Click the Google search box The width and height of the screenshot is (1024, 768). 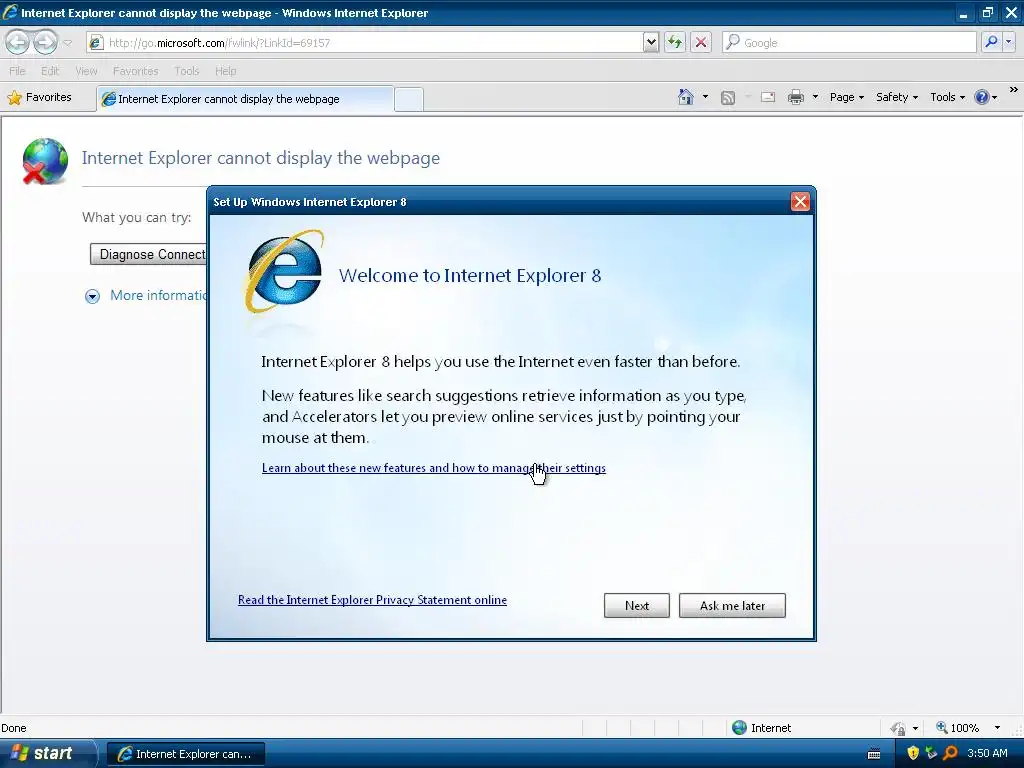pos(850,42)
